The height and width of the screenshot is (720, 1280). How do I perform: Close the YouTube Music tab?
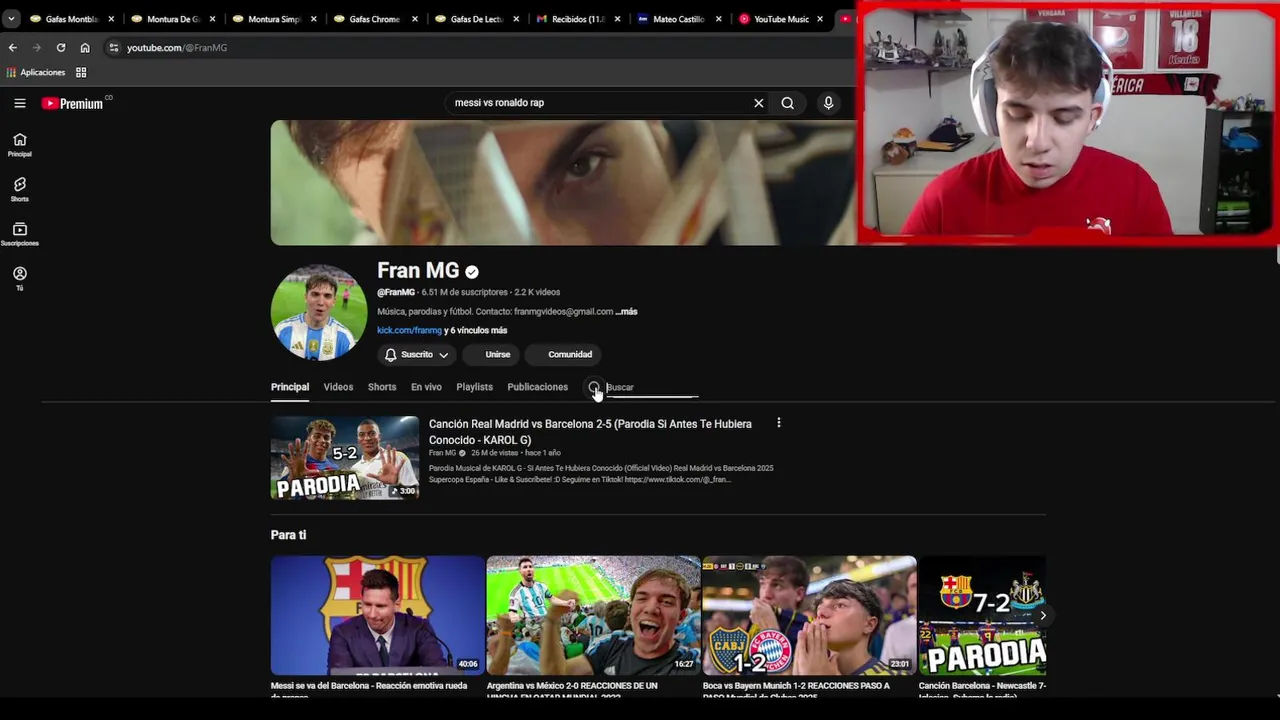point(819,19)
